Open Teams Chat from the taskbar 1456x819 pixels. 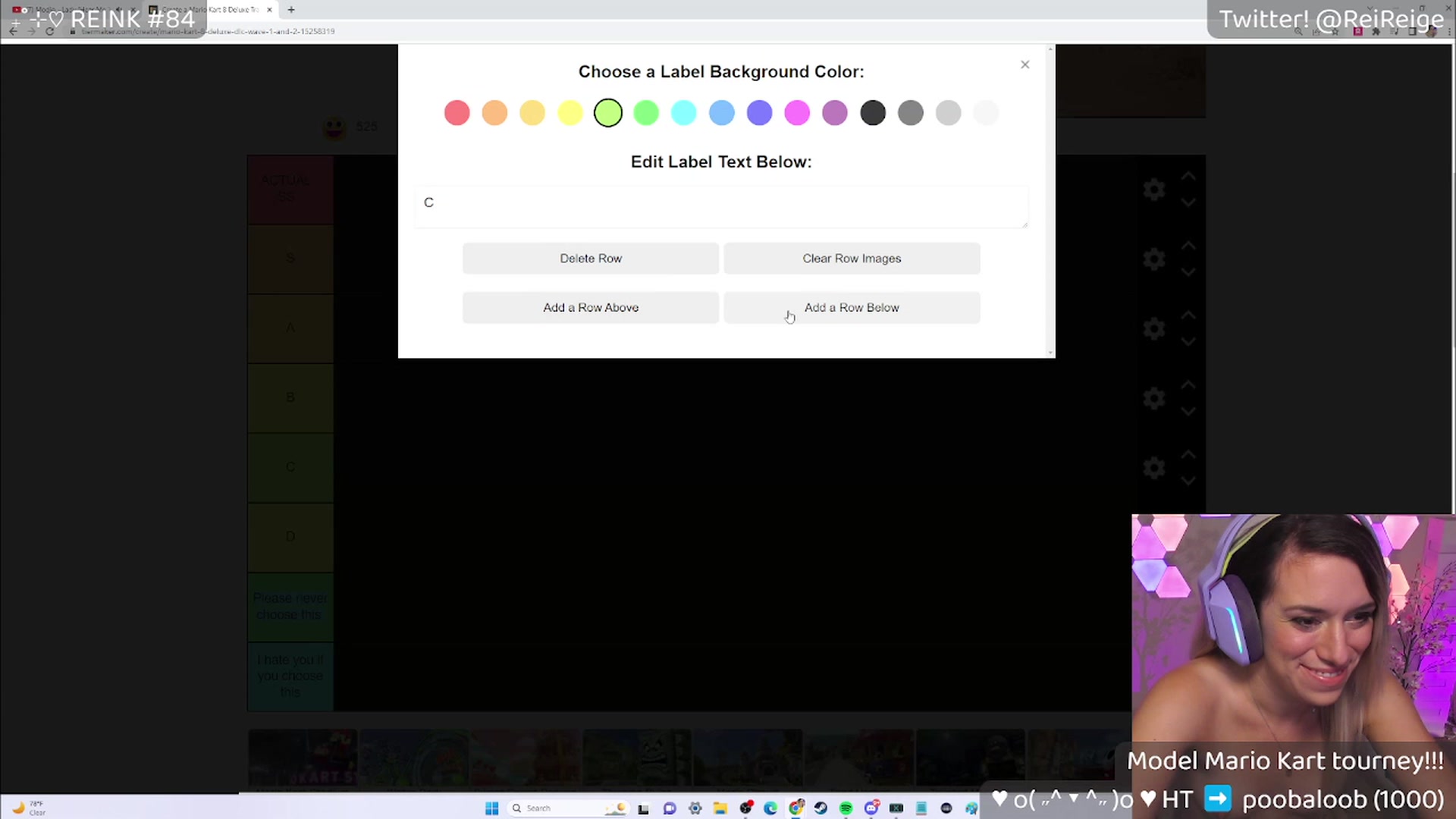(670, 808)
